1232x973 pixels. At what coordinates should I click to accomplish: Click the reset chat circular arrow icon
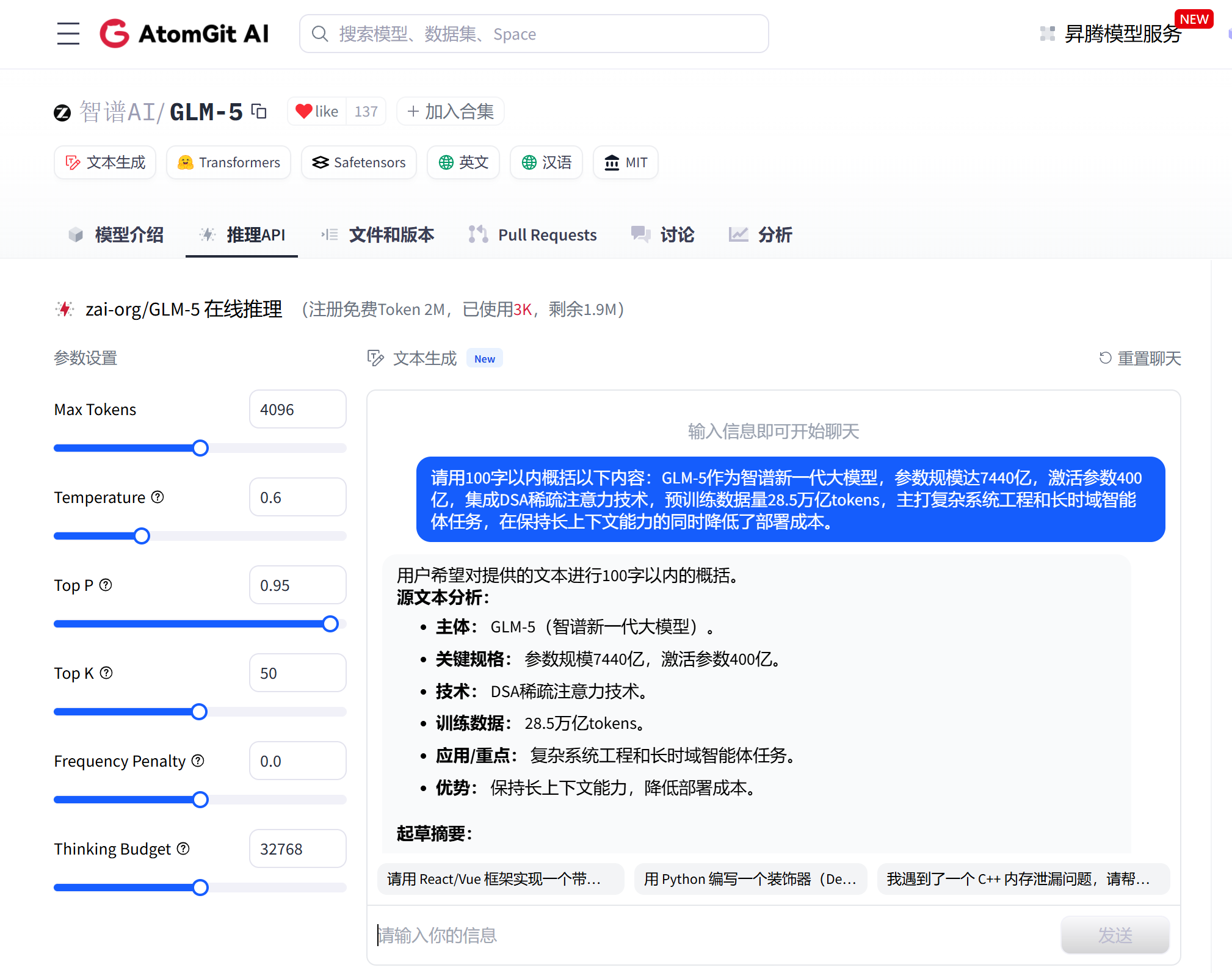click(1105, 358)
